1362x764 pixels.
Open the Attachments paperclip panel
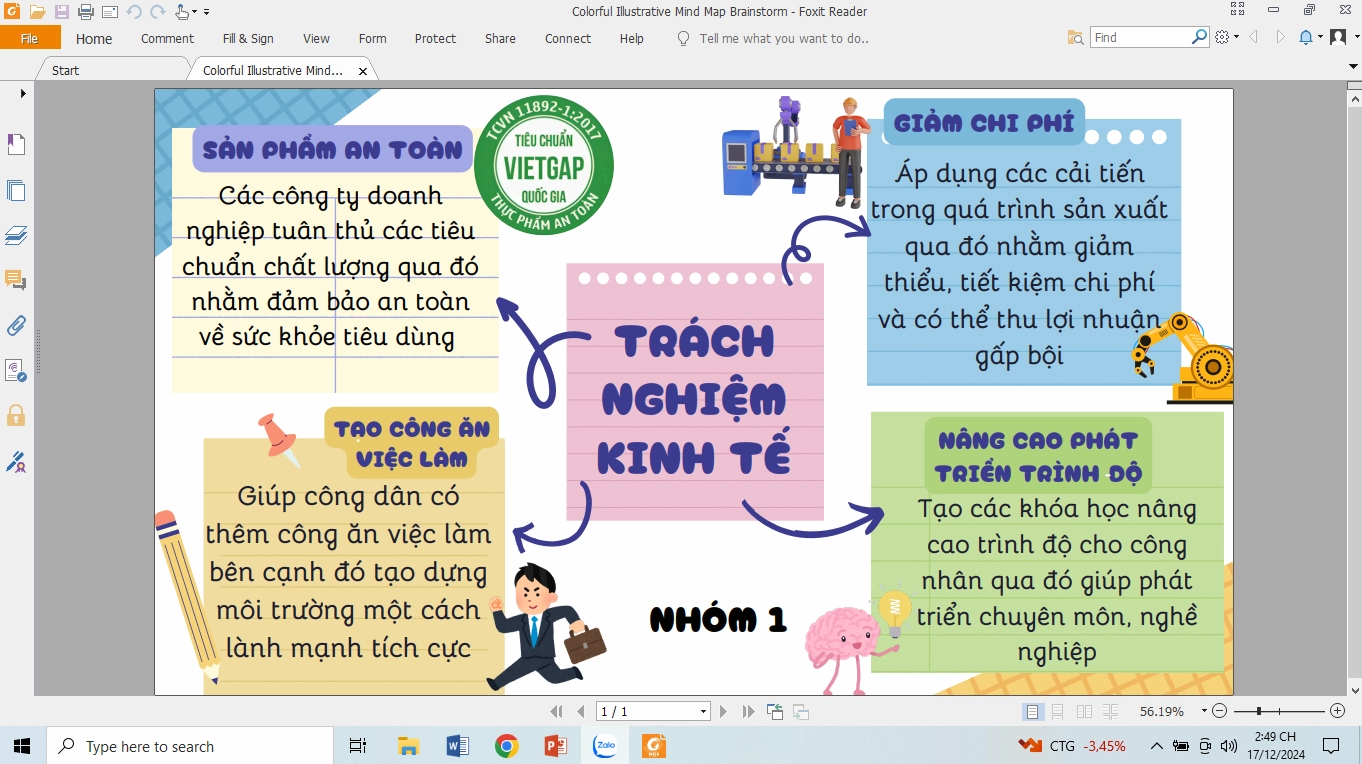[16, 325]
